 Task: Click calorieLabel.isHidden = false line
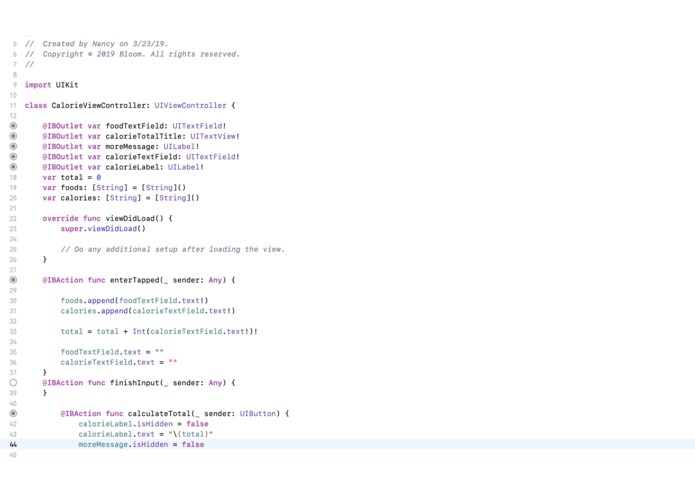(143, 424)
